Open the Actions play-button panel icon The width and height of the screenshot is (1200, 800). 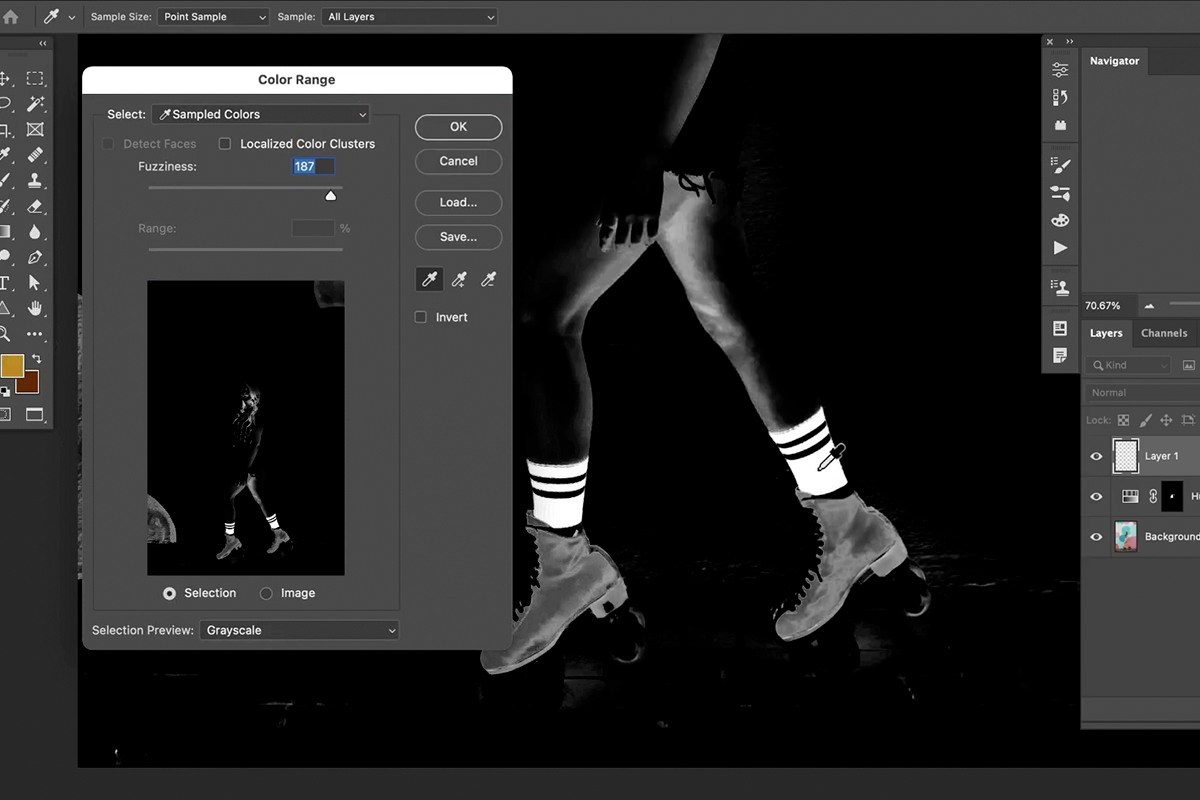[x=1061, y=248]
